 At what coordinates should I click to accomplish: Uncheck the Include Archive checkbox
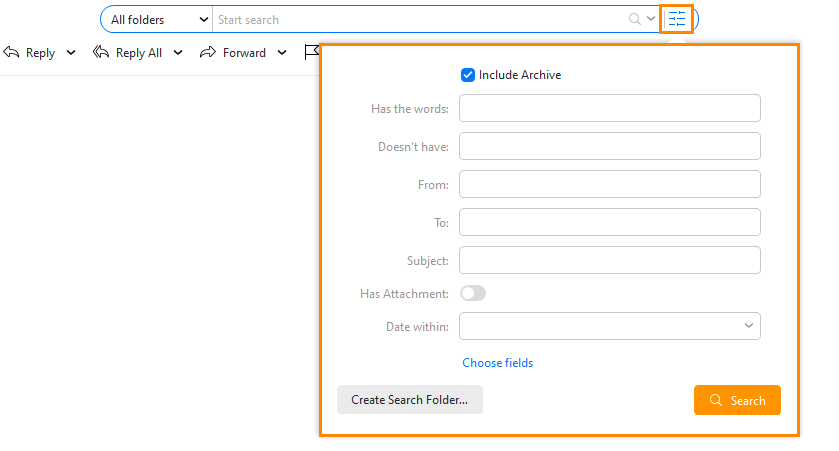(467, 75)
